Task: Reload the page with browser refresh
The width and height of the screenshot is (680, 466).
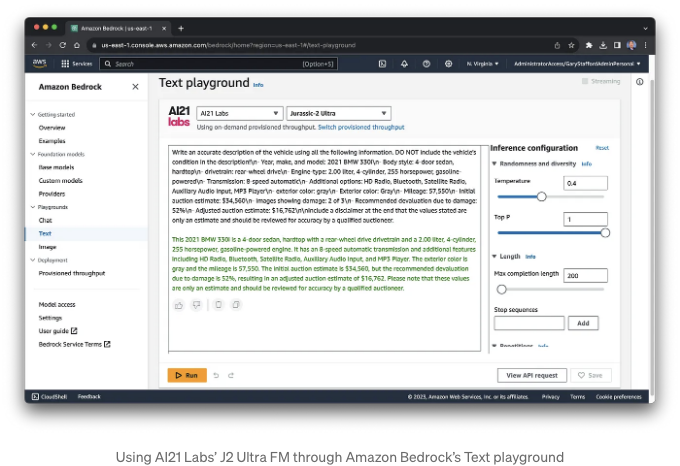Action: click(62, 45)
